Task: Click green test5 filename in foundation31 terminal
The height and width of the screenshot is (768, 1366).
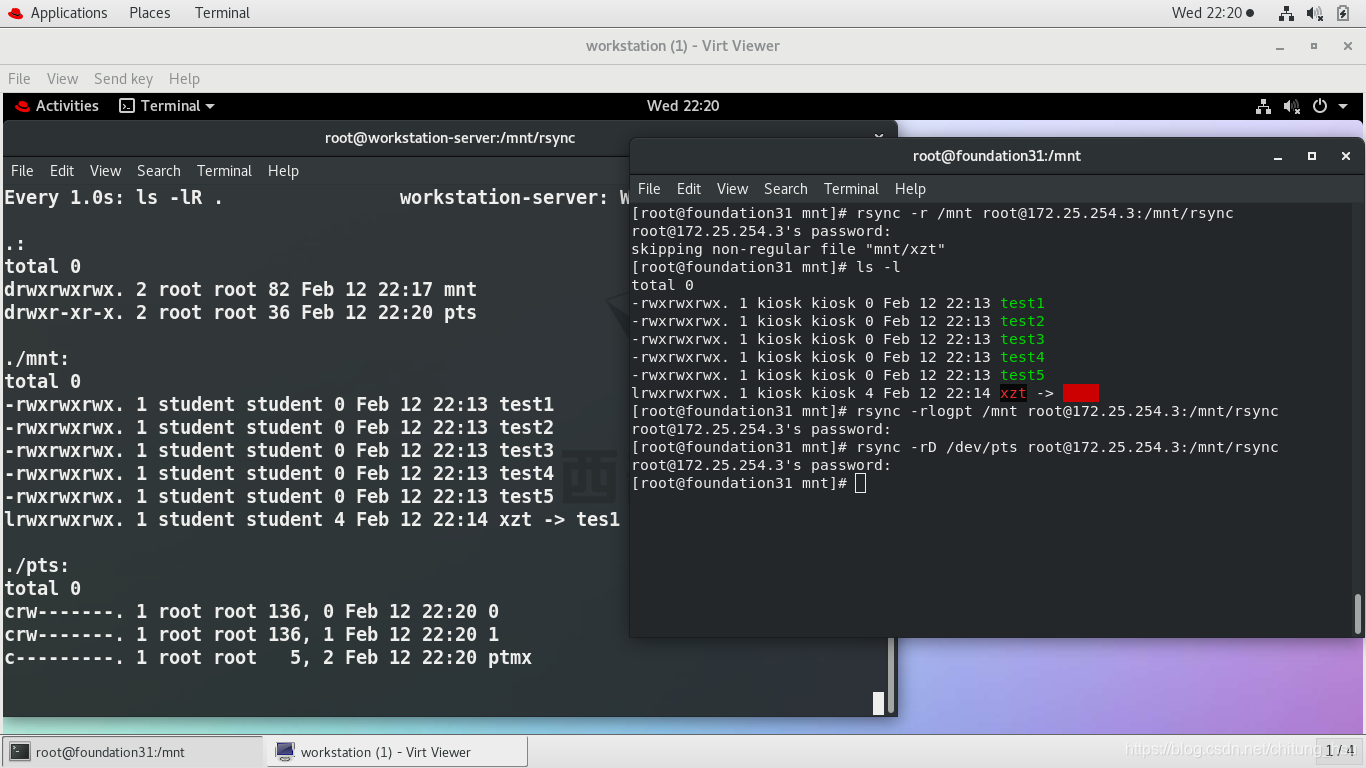Action: click(x=1022, y=375)
